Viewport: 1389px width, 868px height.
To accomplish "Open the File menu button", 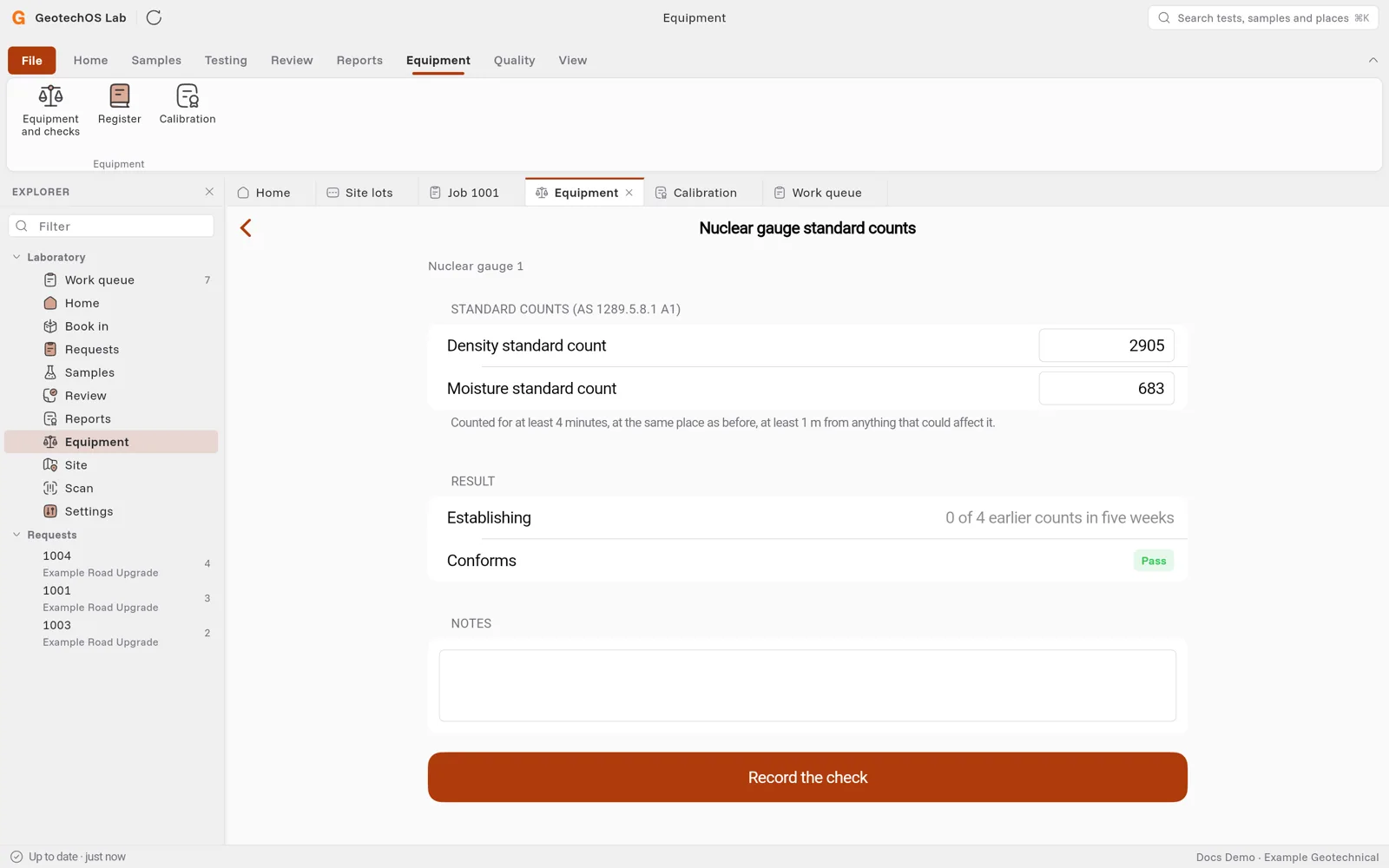I will [32, 60].
